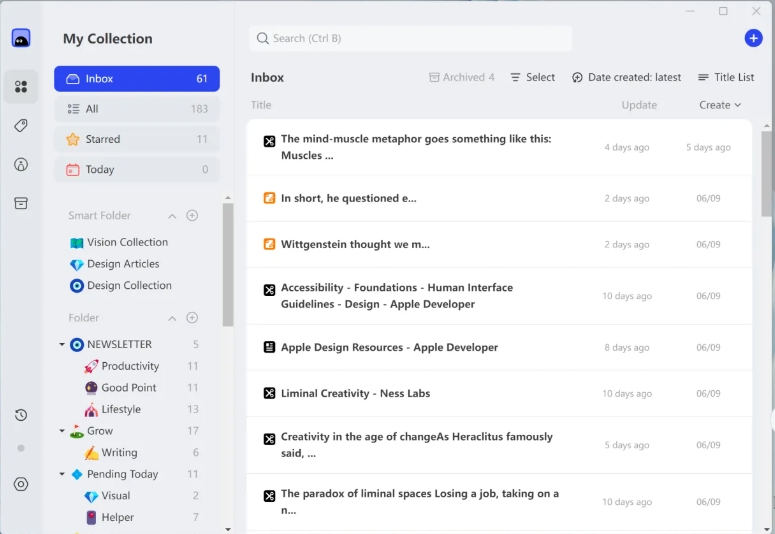Click the My Collection heading
775x534 pixels.
coord(108,39)
